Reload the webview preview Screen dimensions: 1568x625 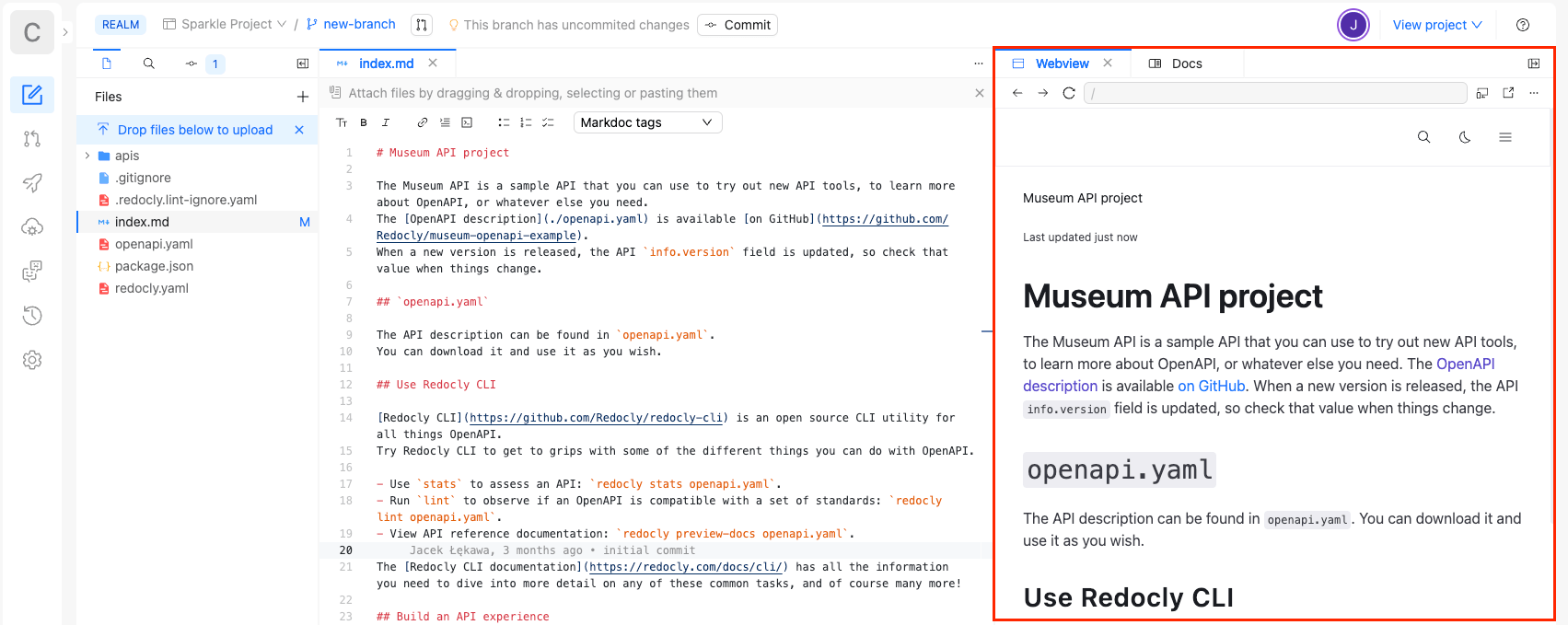pyautogui.click(x=1069, y=93)
